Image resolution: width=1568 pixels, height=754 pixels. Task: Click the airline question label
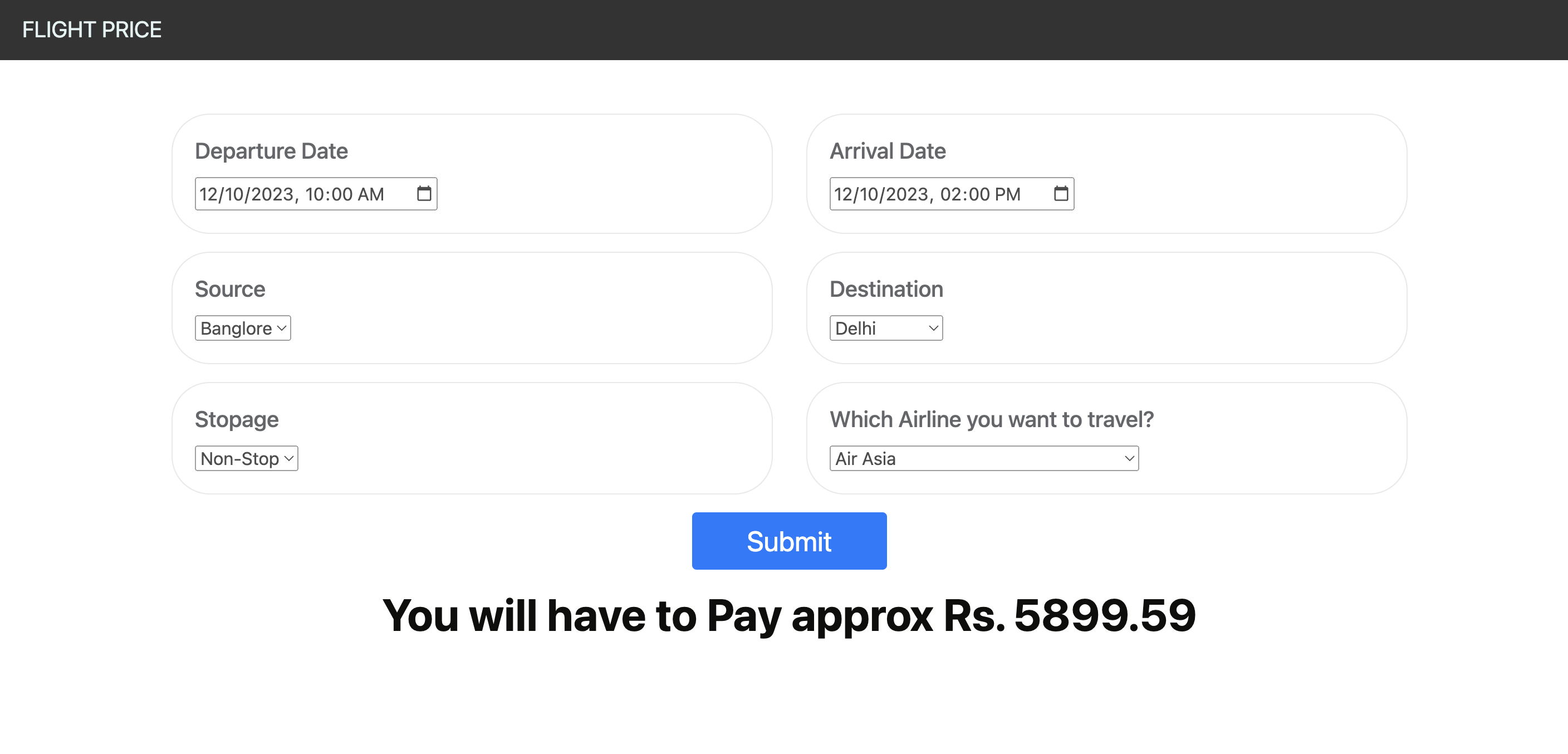991,419
